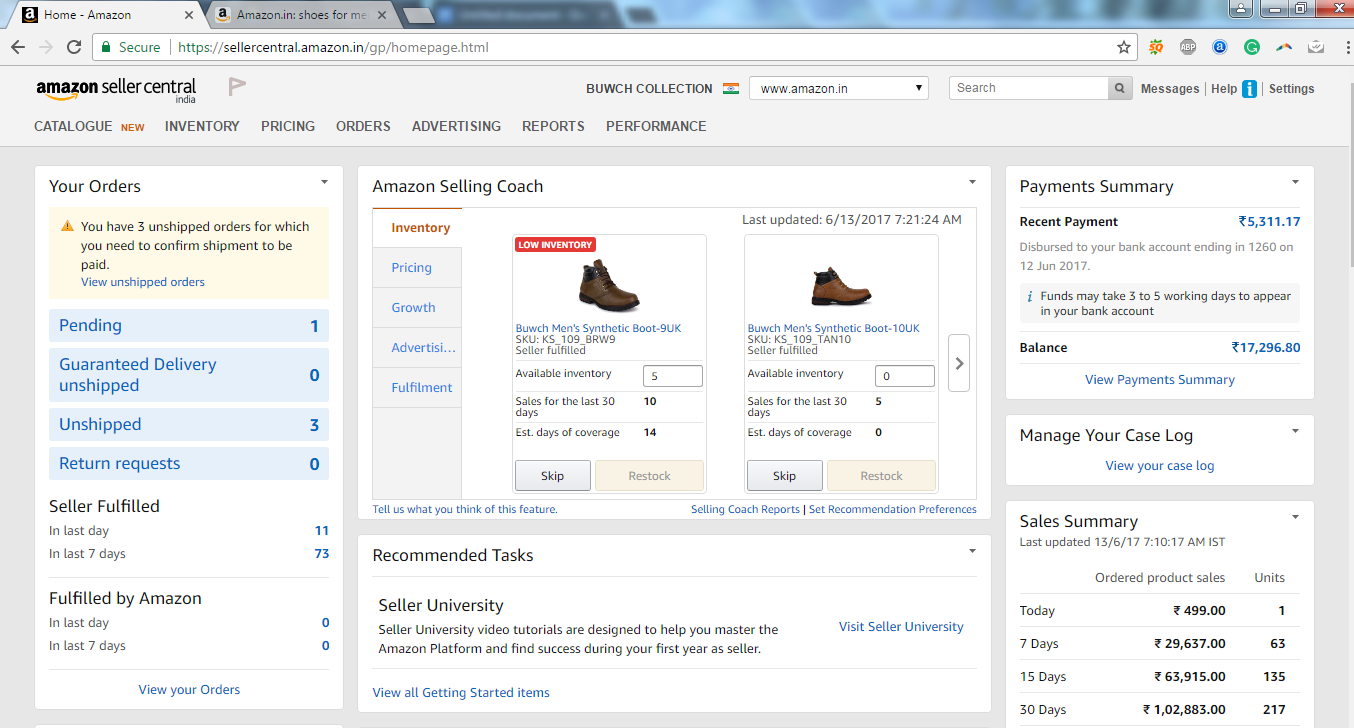This screenshot has width=1354, height=728.
Task: Open the PRICING menu
Action: [x=288, y=126]
